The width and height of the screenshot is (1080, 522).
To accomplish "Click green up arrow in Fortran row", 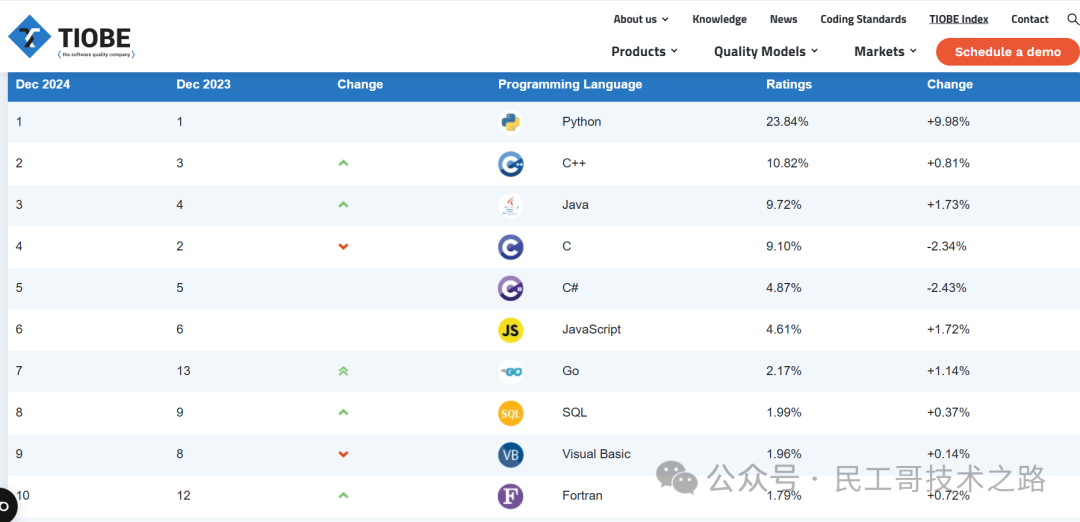I will pos(343,495).
